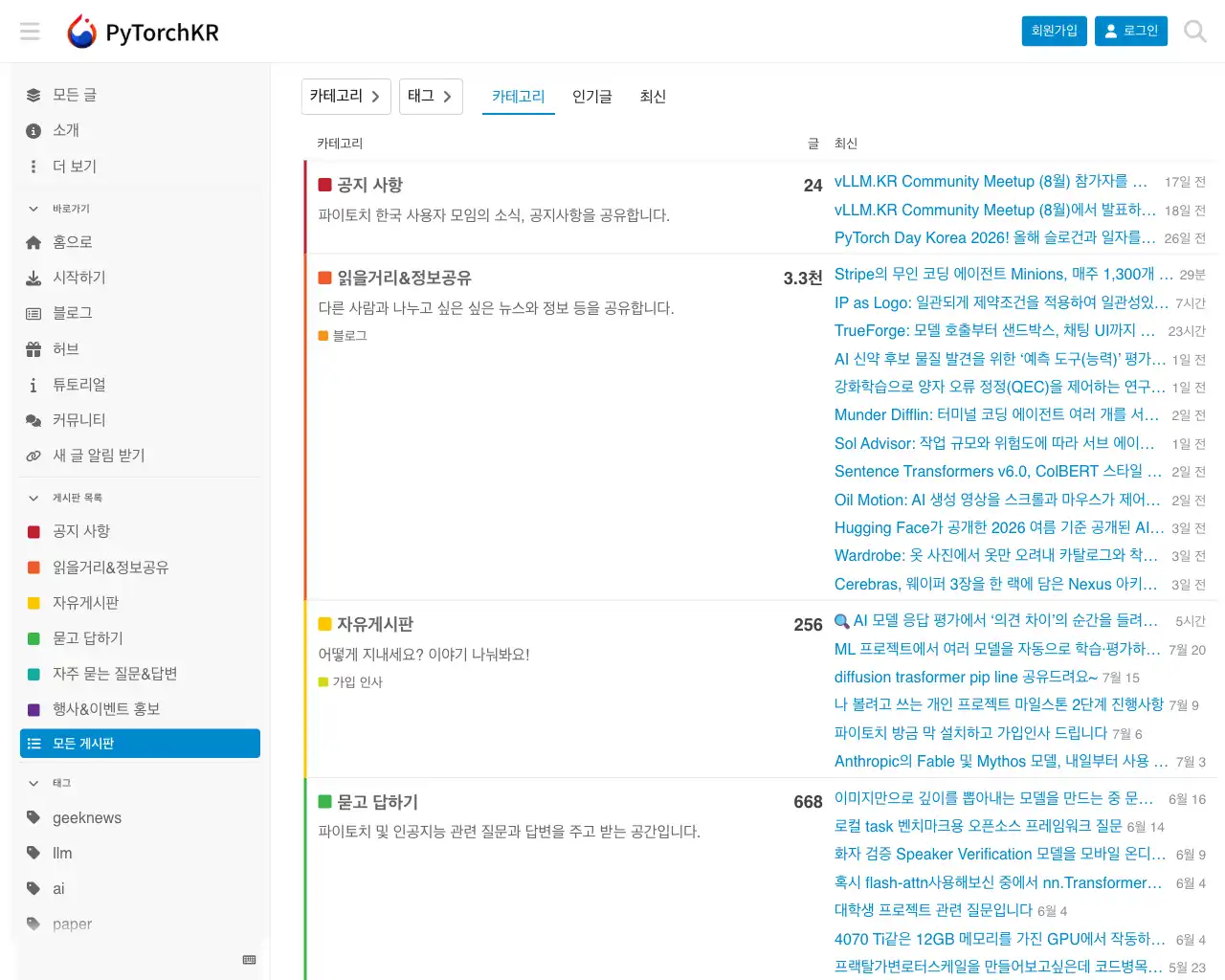1225x980 pixels.
Task: Click purple swatch beside 행사&이벤트 홍보
Action: click(33, 709)
